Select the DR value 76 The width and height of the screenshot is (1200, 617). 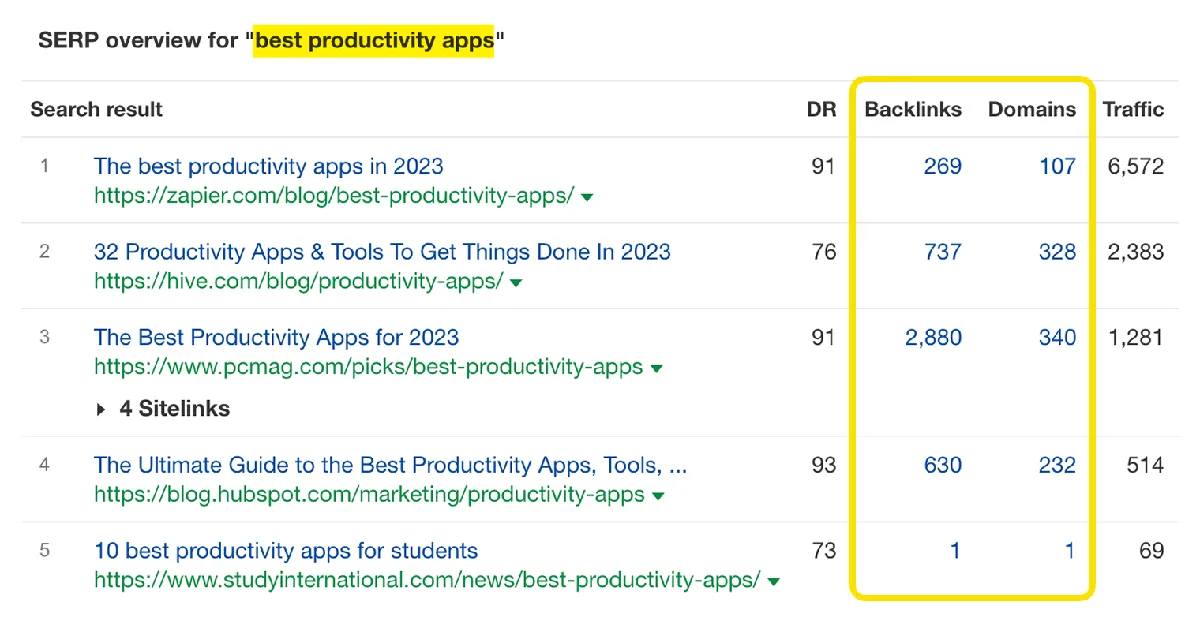(824, 251)
